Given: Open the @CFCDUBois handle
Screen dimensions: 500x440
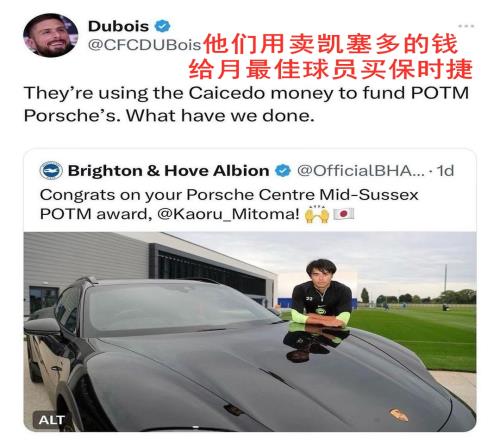Looking at the screenshot, I should [x=144, y=45].
